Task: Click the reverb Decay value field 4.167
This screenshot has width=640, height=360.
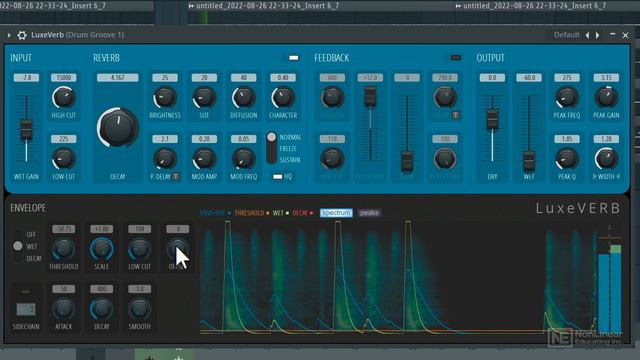Action: tap(118, 78)
